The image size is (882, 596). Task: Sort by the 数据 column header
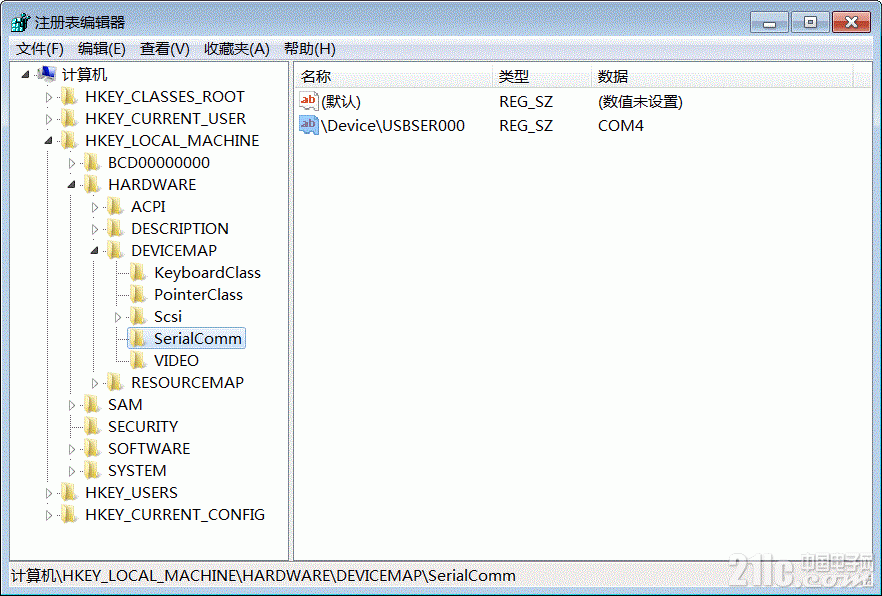pyautogui.click(x=723, y=76)
